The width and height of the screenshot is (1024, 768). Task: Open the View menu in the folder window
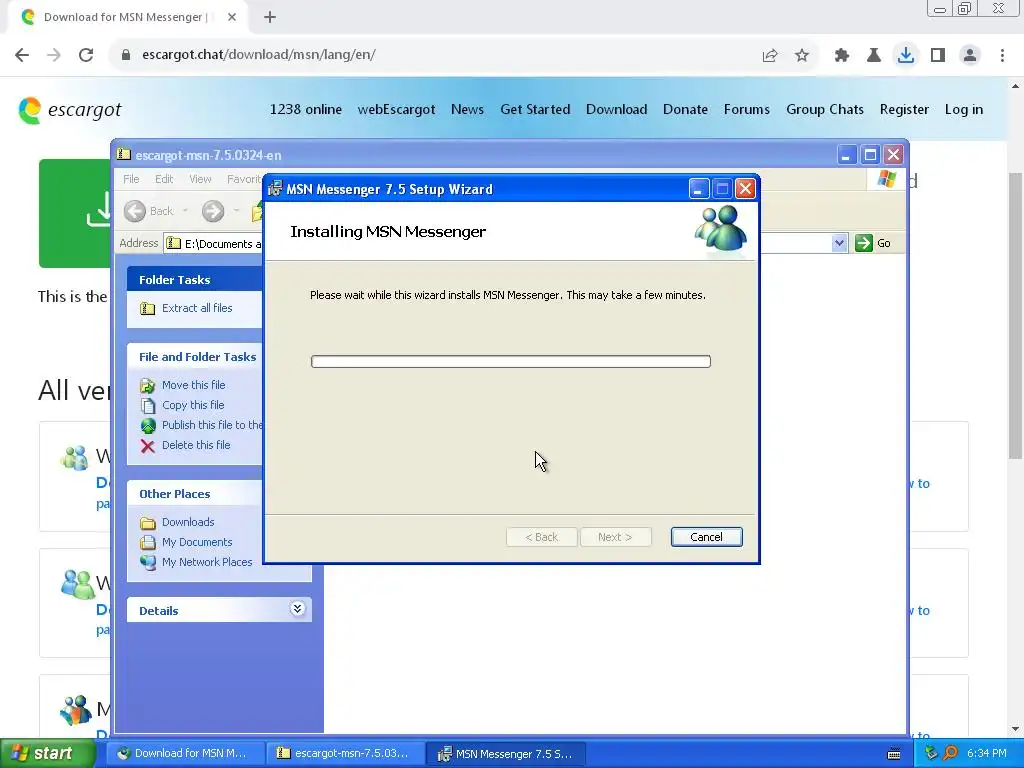[x=200, y=179]
